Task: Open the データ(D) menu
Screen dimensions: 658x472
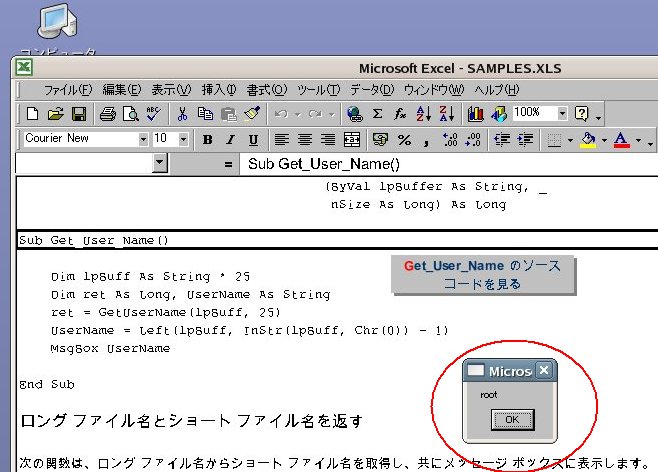Action: pos(372,90)
